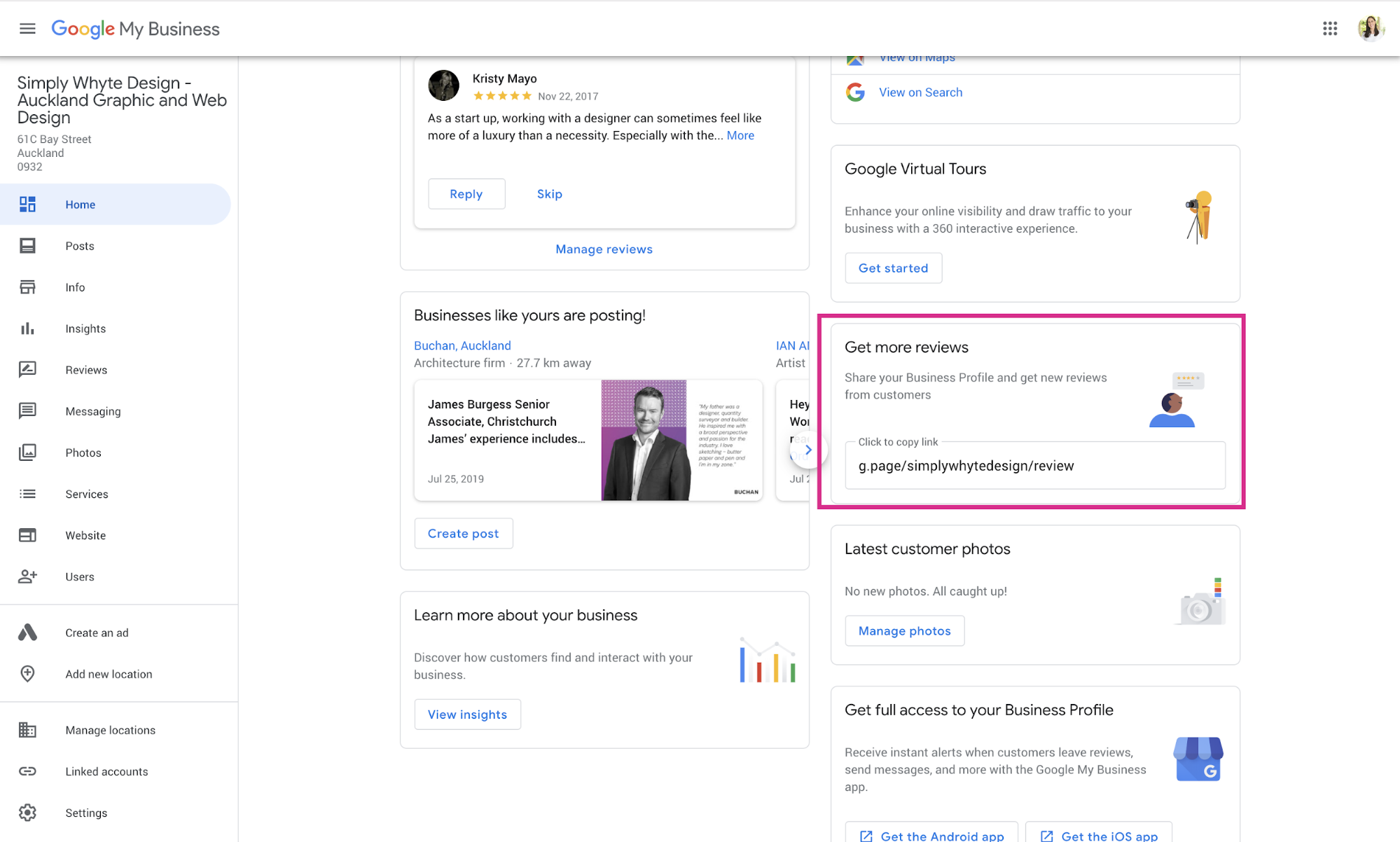Click the Website sidebar icon

click(27, 535)
